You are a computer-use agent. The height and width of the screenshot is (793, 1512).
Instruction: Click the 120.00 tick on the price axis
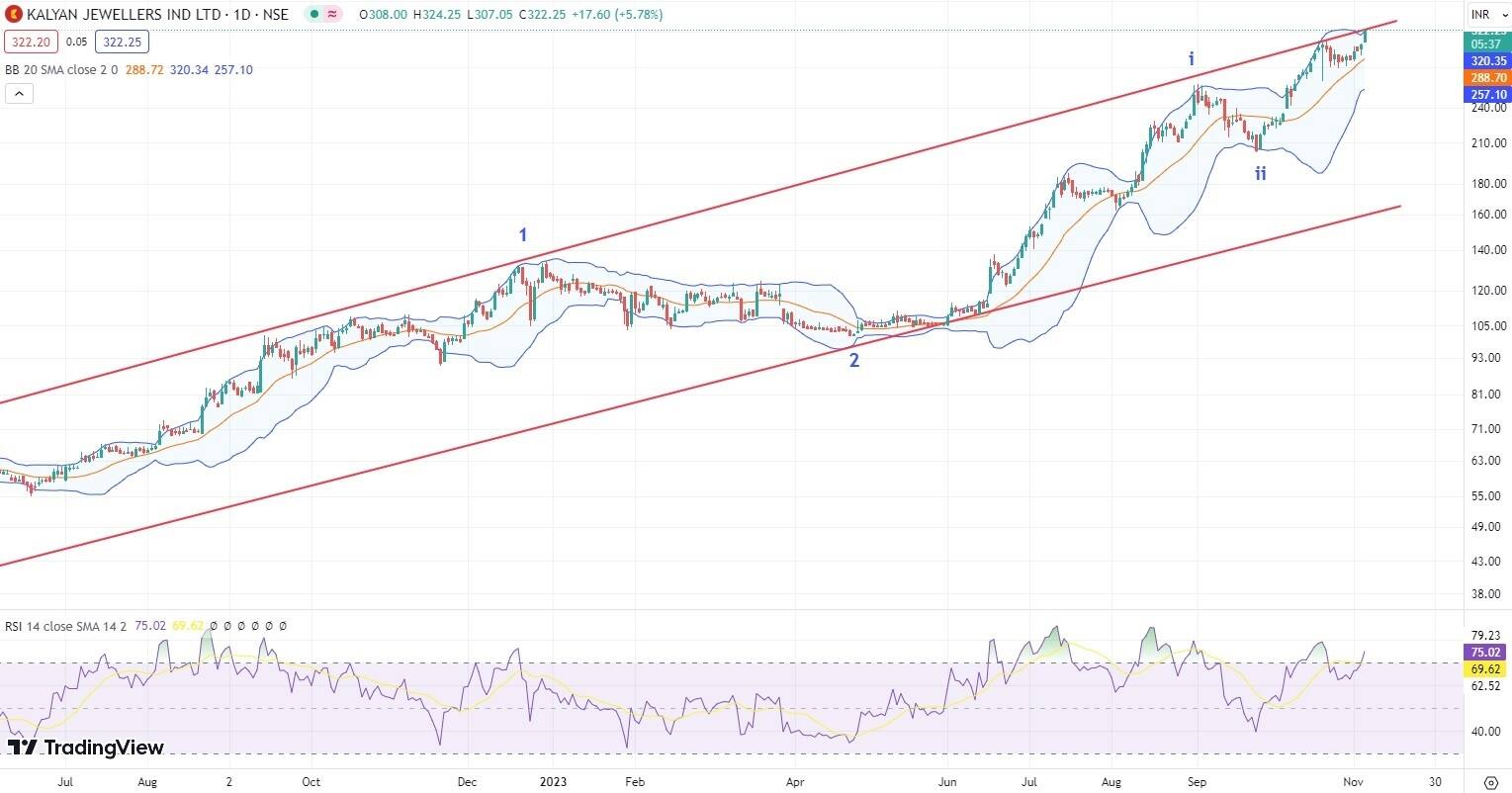1488,291
